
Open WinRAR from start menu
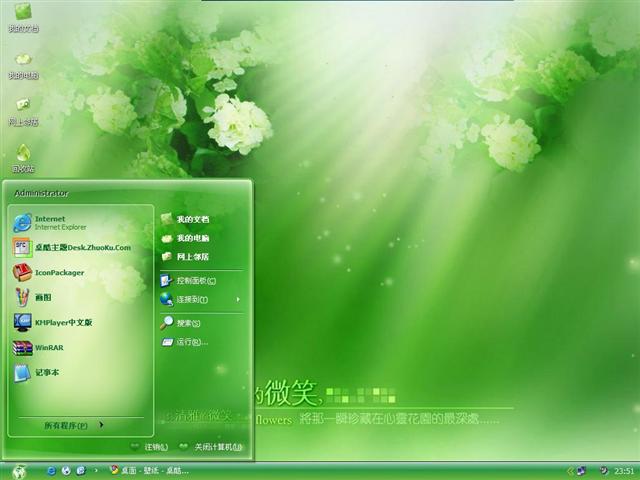pos(80,348)
